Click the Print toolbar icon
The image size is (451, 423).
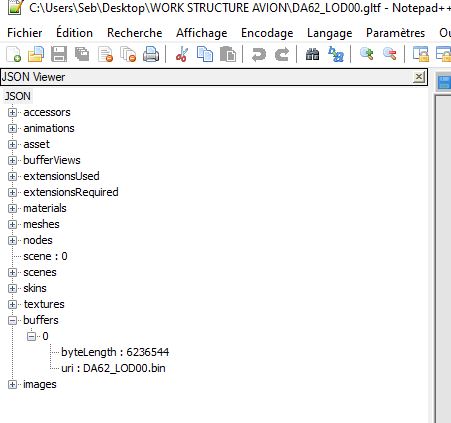pos(151,54)
